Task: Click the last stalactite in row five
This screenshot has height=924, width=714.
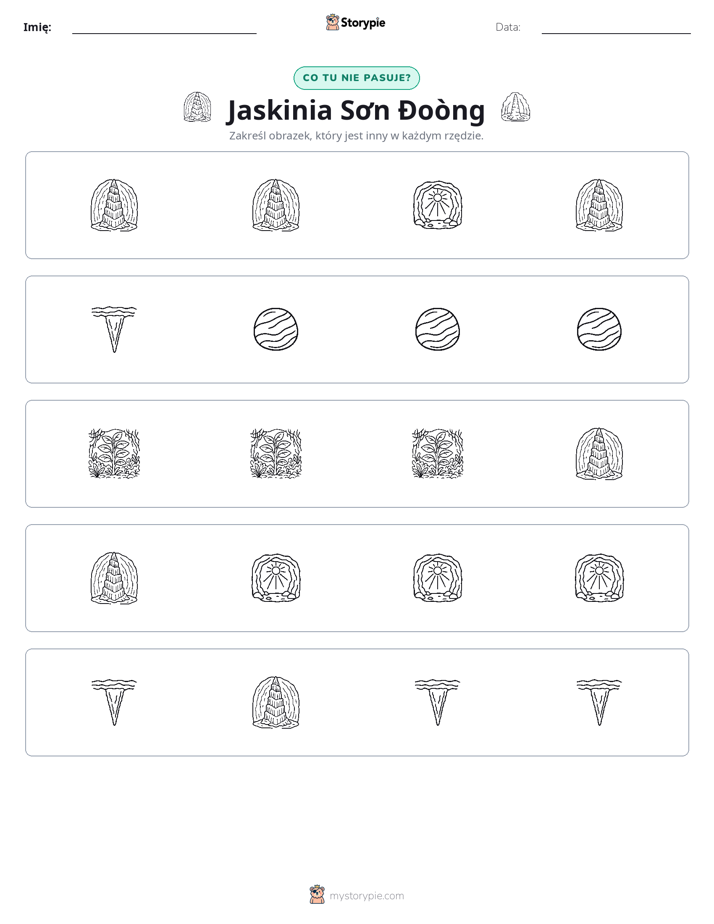Action: [x=599, y=702]
